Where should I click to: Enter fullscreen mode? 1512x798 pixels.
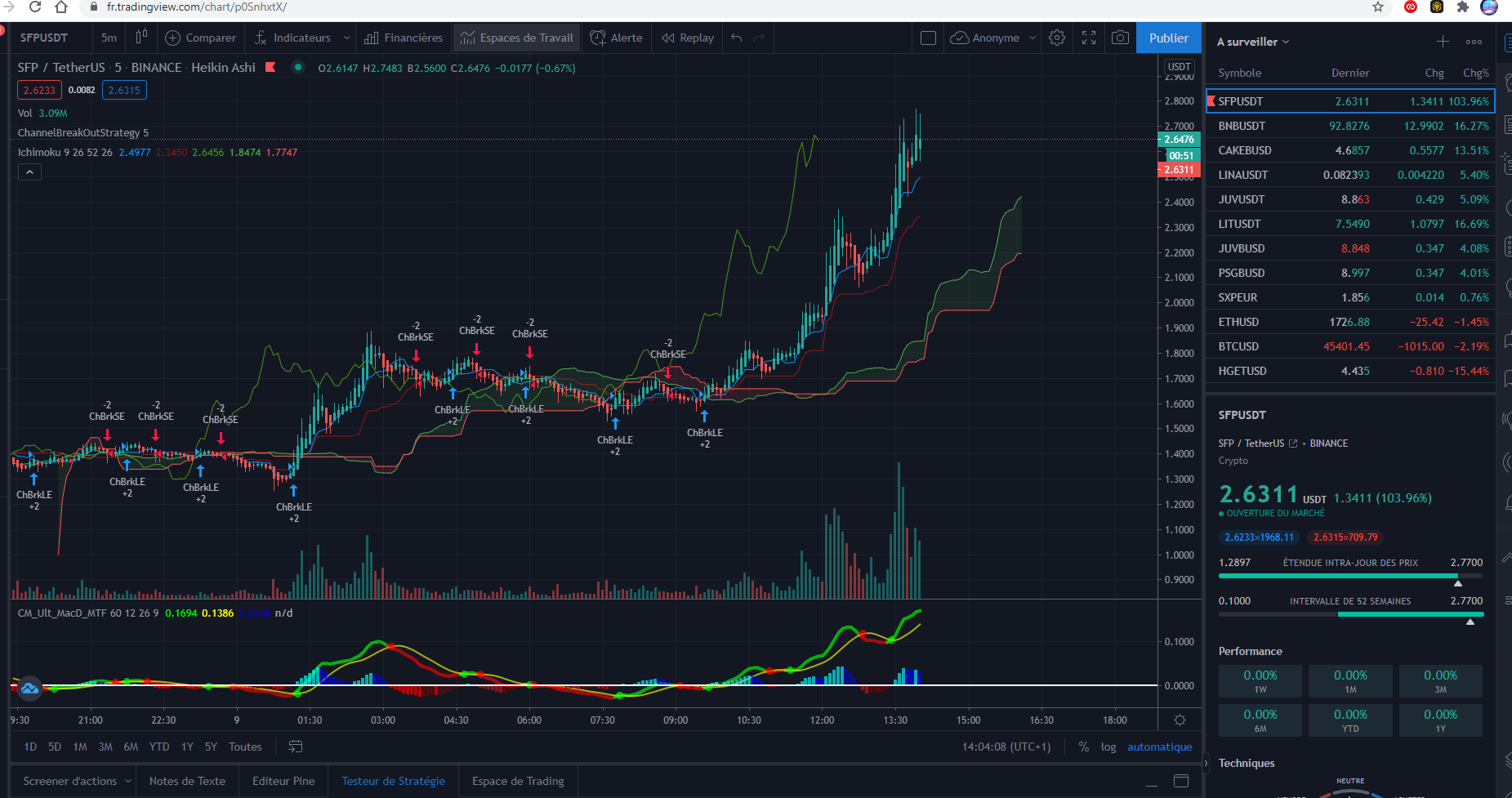(1089, 38)
